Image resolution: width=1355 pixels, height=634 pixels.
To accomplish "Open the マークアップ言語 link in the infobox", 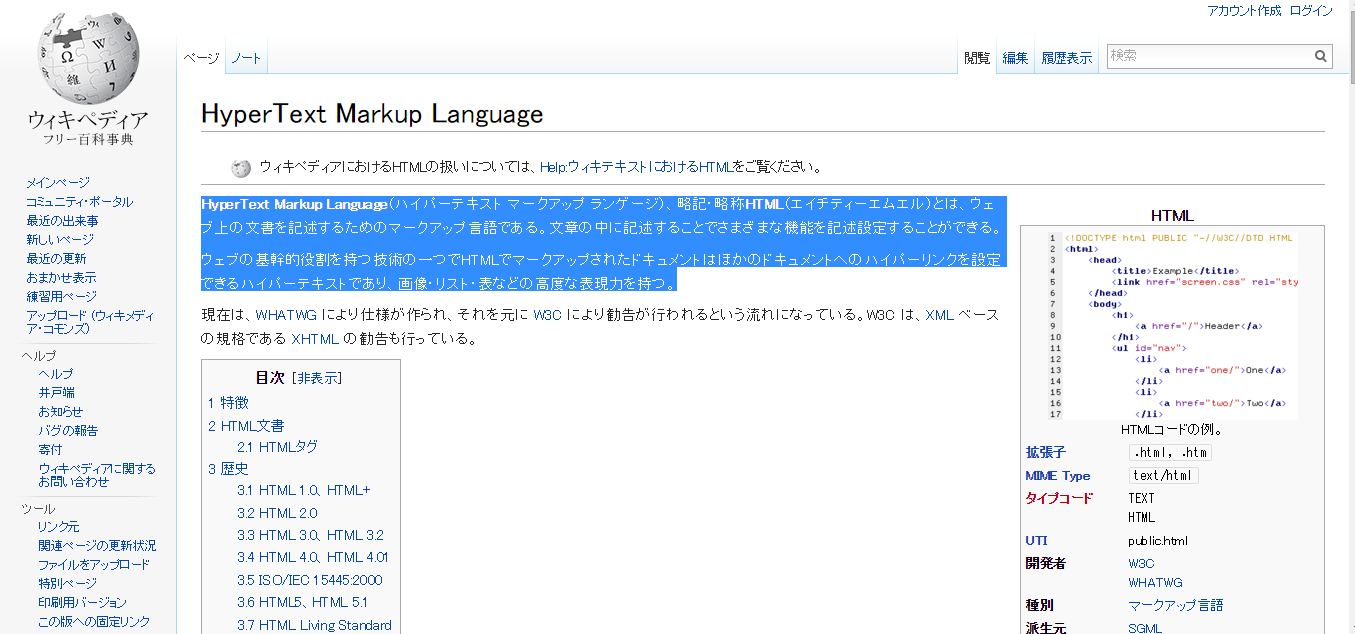I will point(1176,605).
